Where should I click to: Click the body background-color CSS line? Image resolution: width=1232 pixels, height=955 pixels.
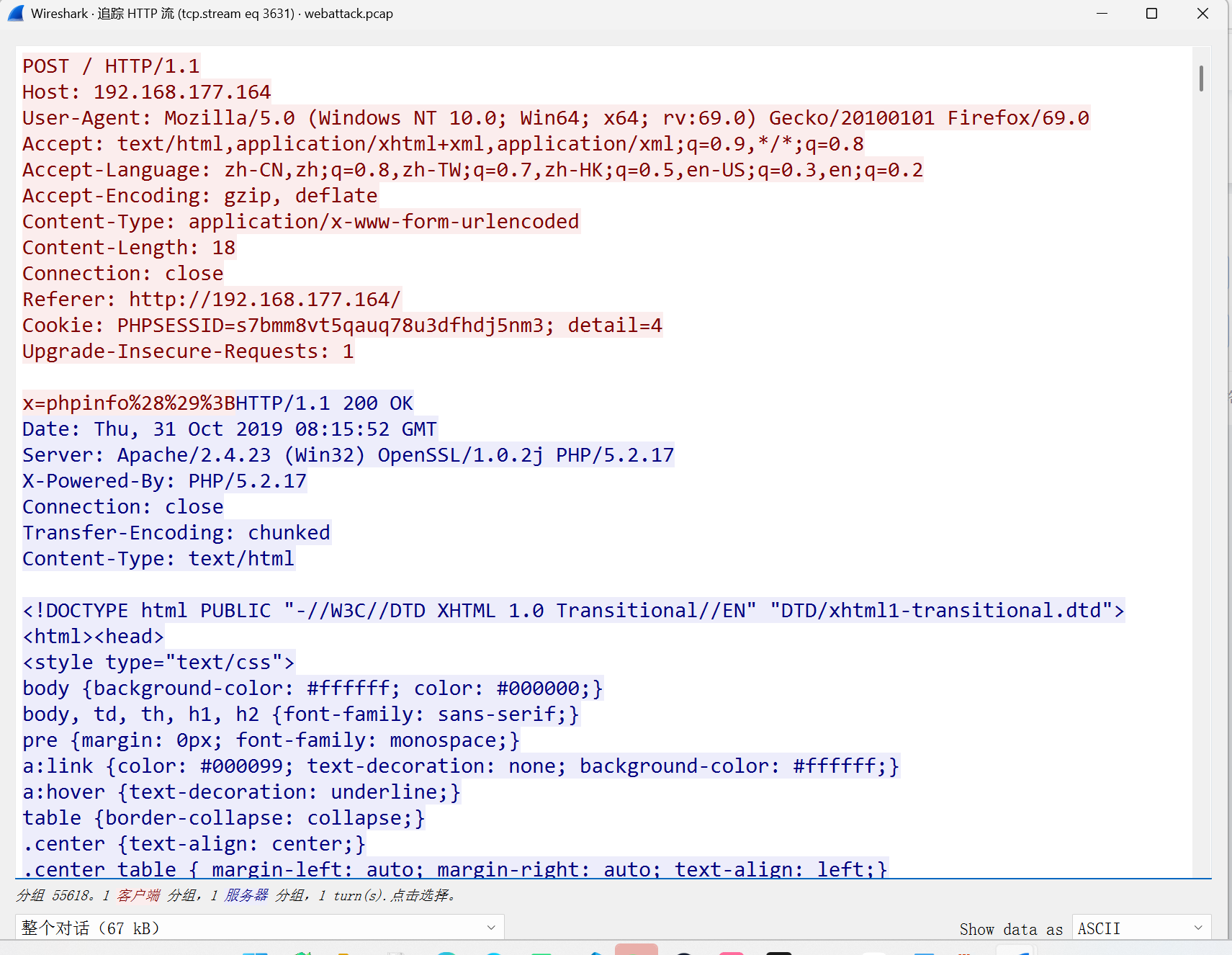point(313,689)
